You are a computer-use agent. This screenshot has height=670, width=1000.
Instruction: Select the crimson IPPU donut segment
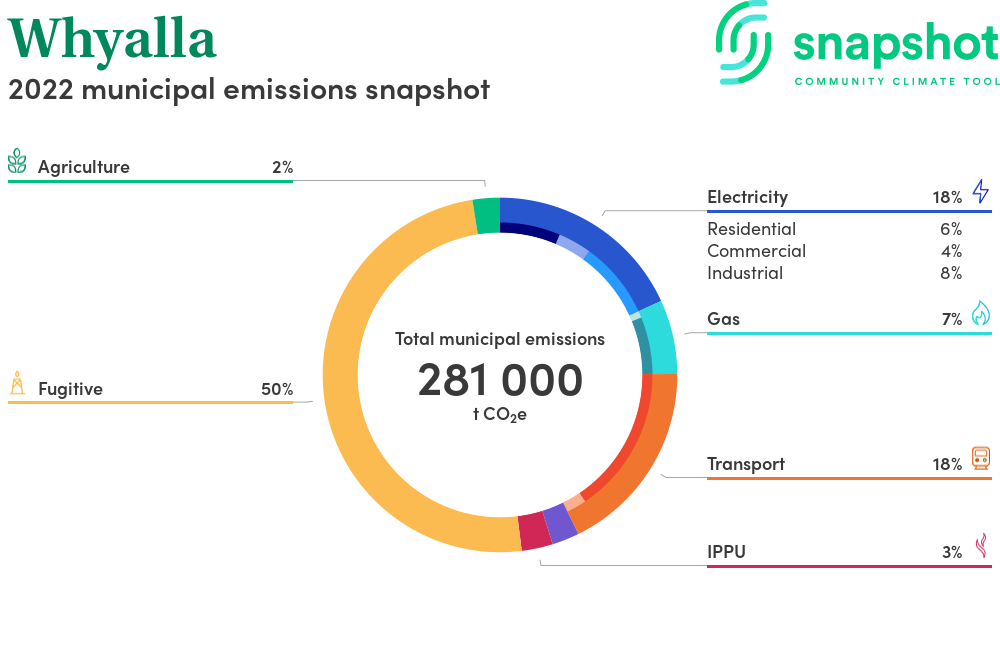[x=534, y=531]
